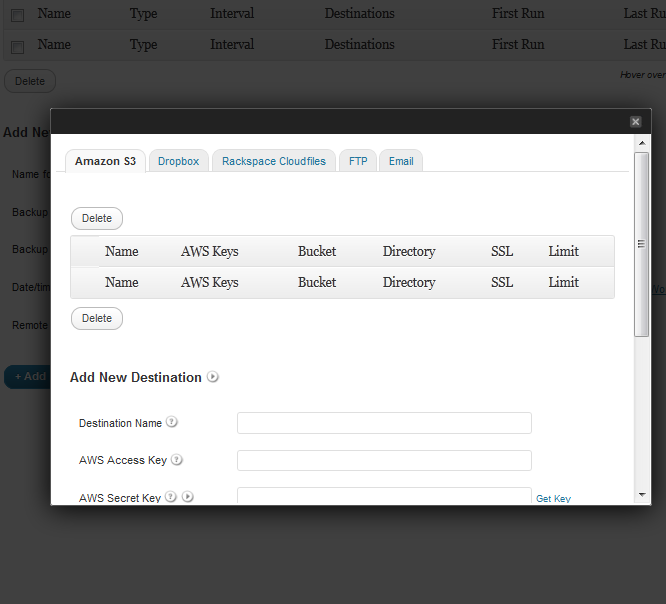Click Delete below the S3 destinations table

point(97,319)
